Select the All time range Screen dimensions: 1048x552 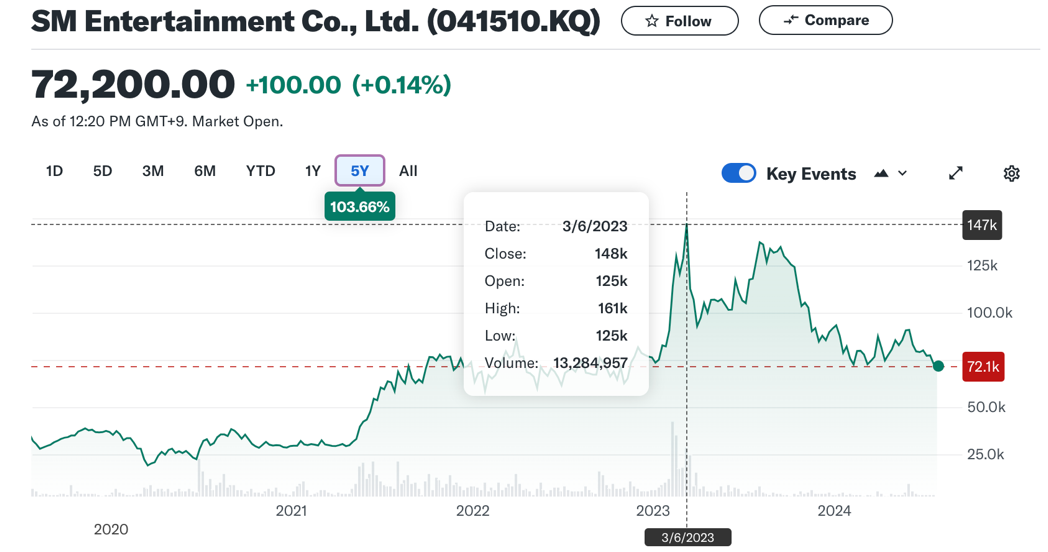tap(408, 171)
